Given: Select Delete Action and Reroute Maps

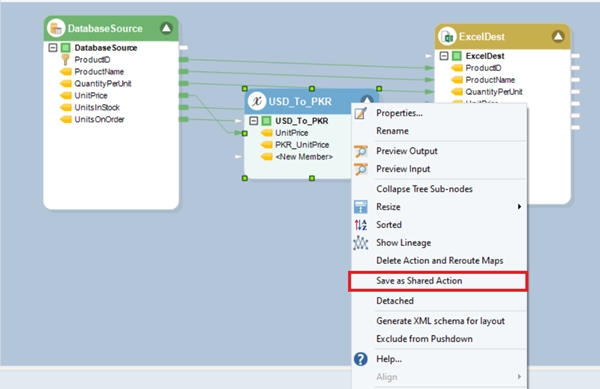Looking at the screenshot, I should click(x=439, y=261).
